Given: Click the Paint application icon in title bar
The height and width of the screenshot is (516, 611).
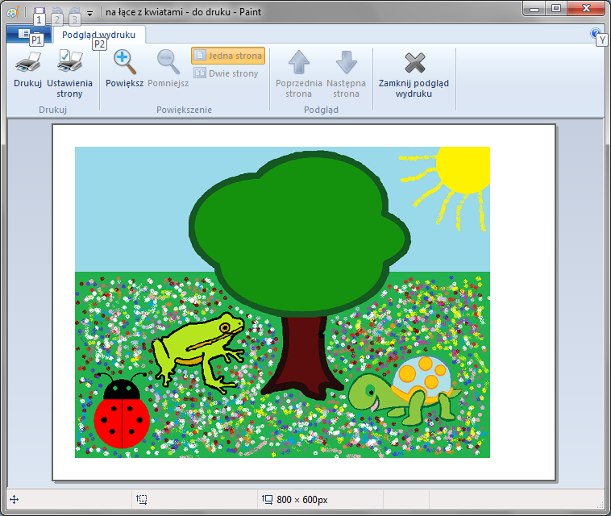Looking at the screenshot, I should click(x=12, y=12).
